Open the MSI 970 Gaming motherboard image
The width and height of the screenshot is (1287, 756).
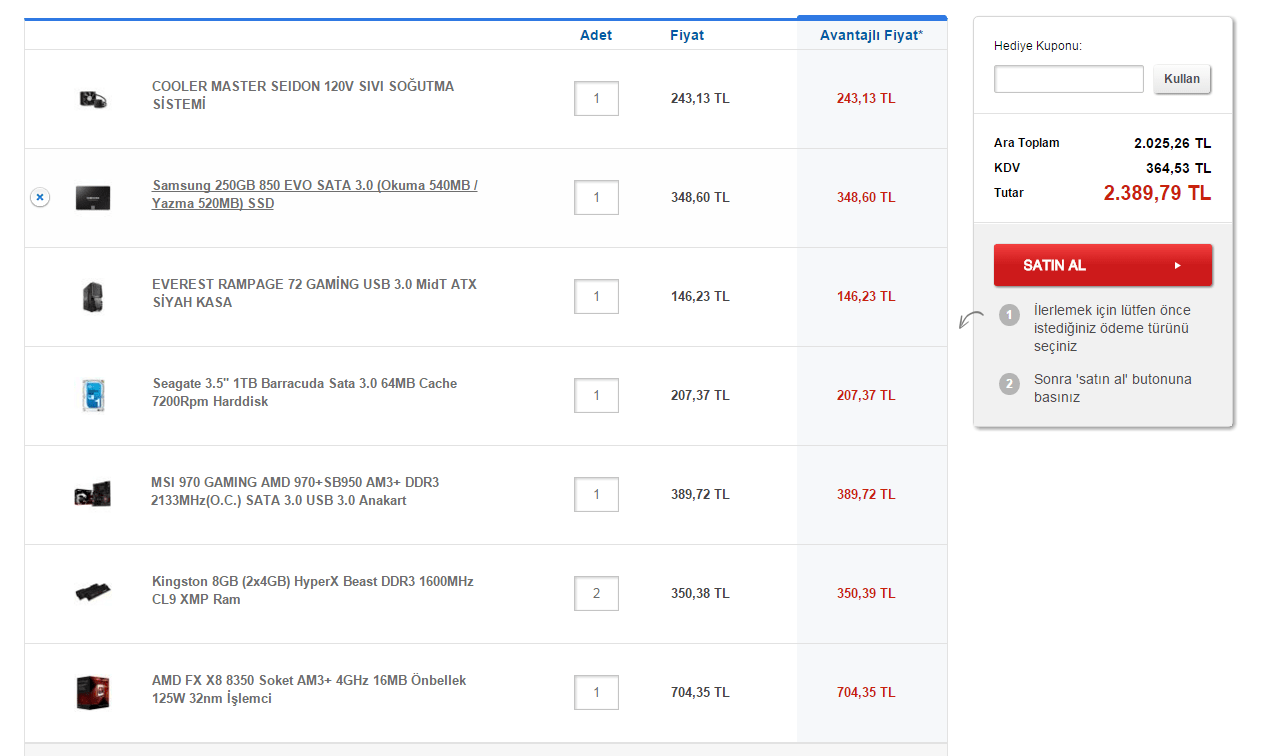tap(93, 494)
